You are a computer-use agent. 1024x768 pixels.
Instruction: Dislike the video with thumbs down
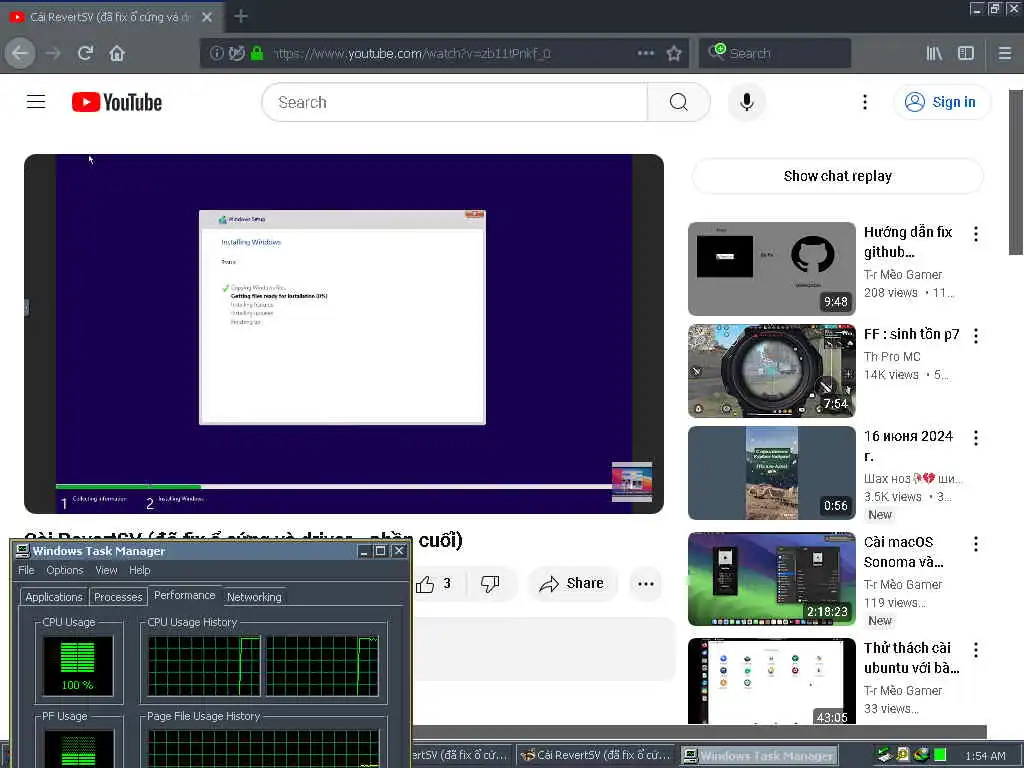tap(490, 584)
